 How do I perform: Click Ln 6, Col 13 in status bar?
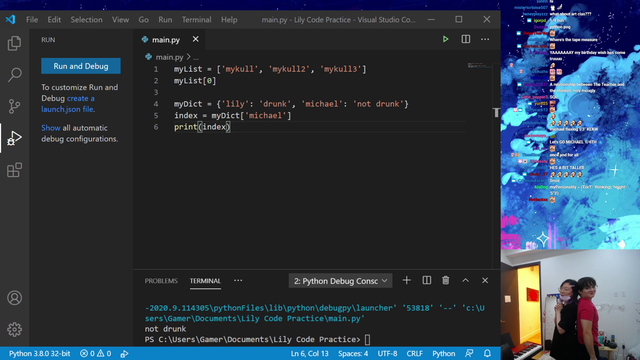click(309, 353)
